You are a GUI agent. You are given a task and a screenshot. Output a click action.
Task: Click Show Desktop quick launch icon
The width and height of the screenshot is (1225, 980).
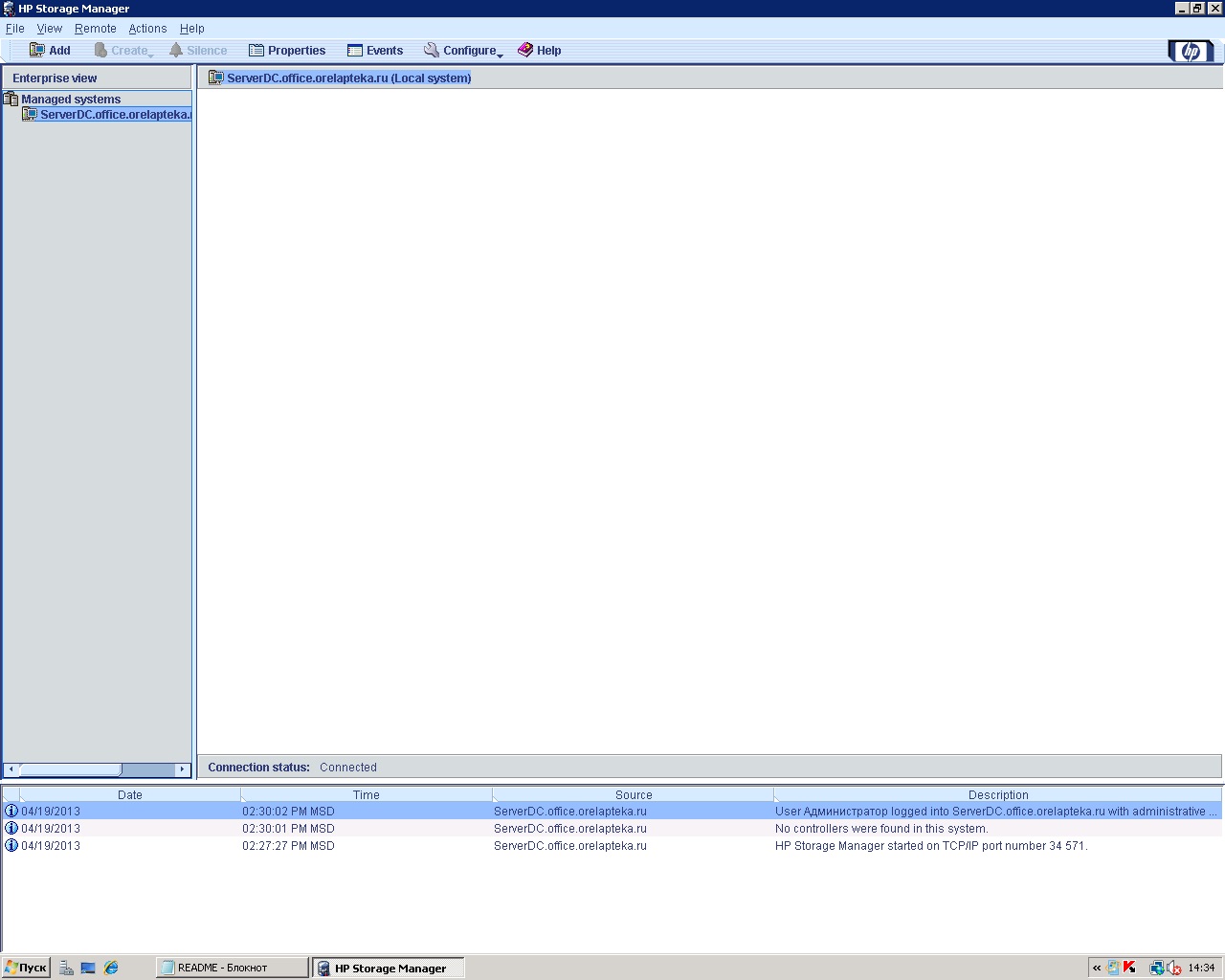(x=88, y=968)
